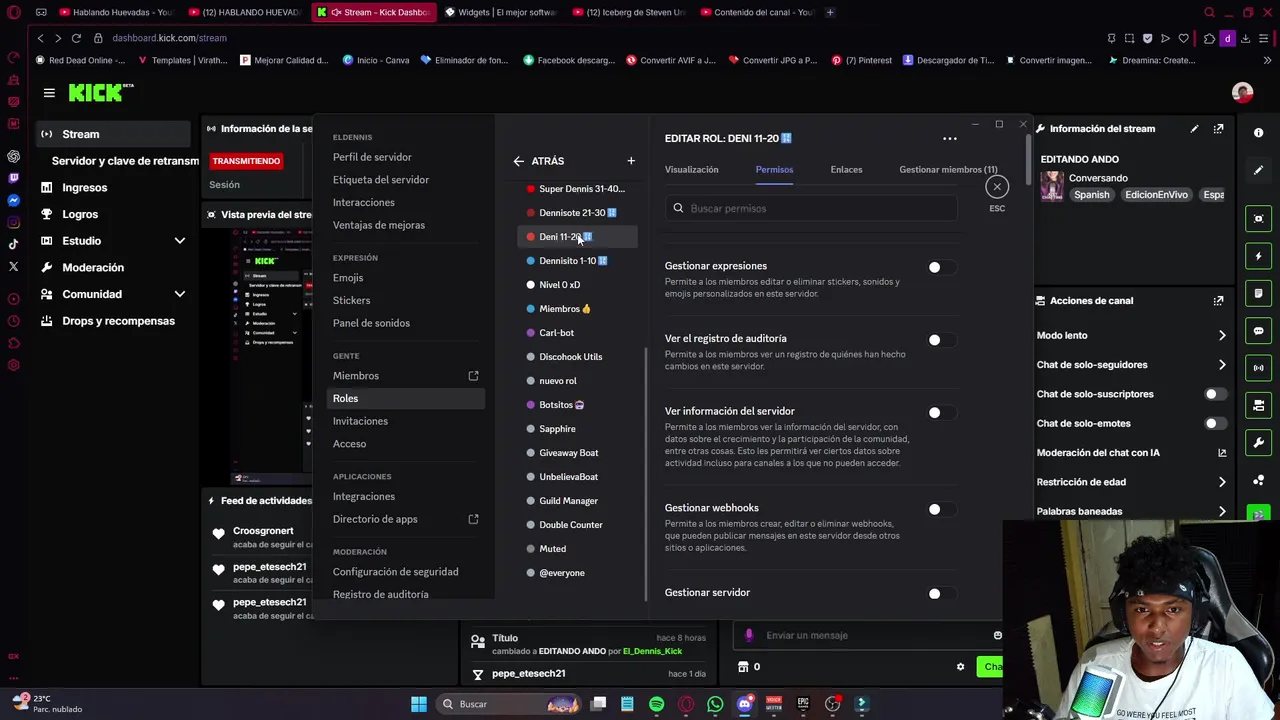Switch to Visualización tab
1280x720 pixels.
692,170
